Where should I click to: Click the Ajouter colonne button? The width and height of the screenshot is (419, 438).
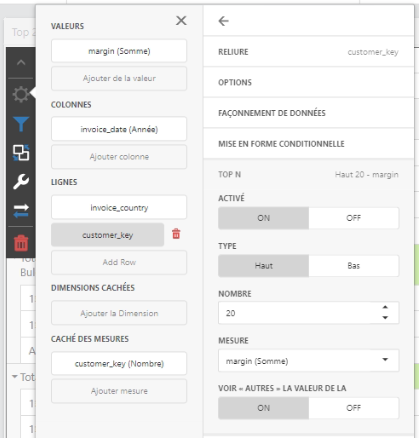[x=119, y=157]
